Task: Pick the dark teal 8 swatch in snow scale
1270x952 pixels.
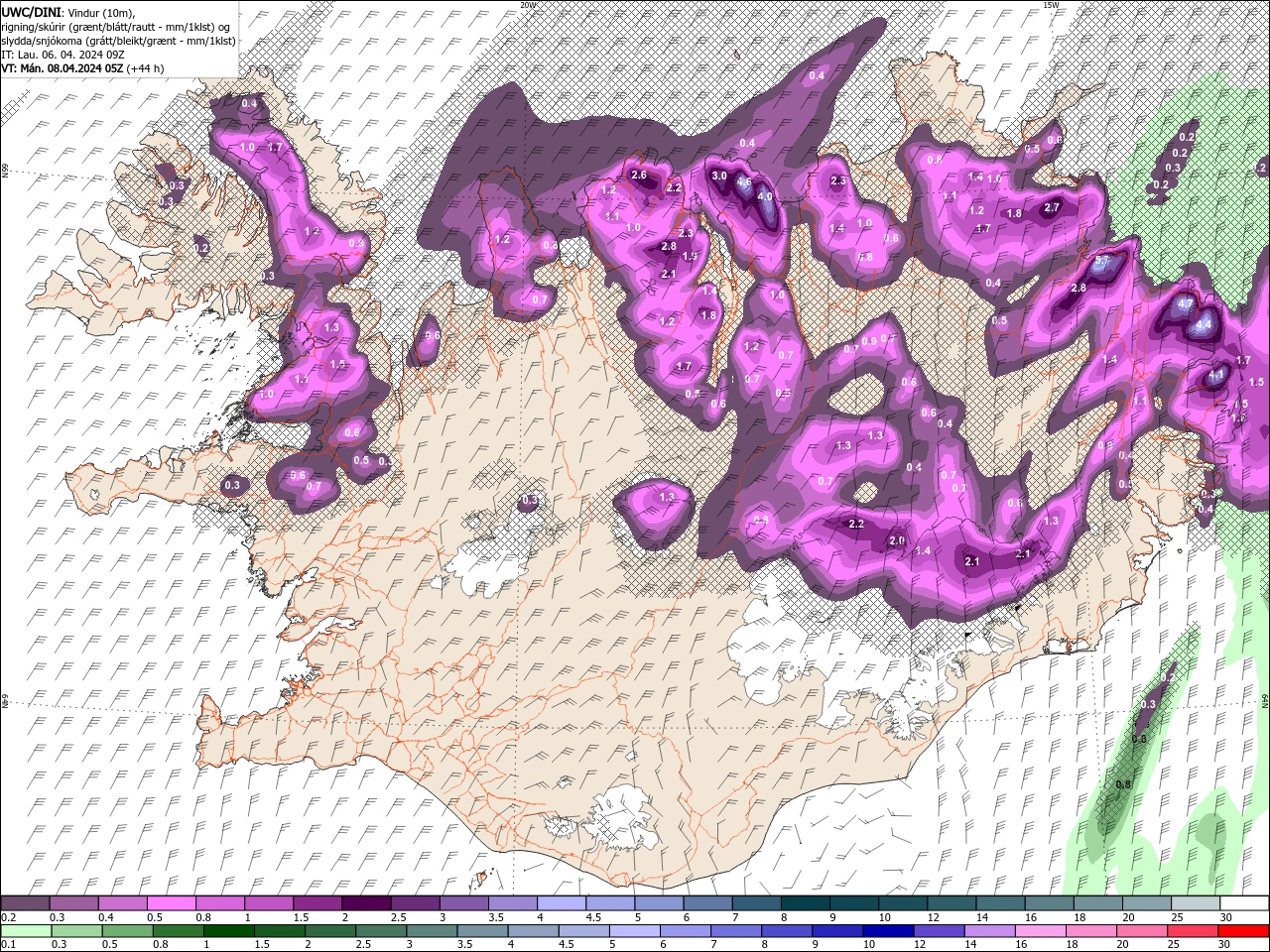Action: (805, 903)
